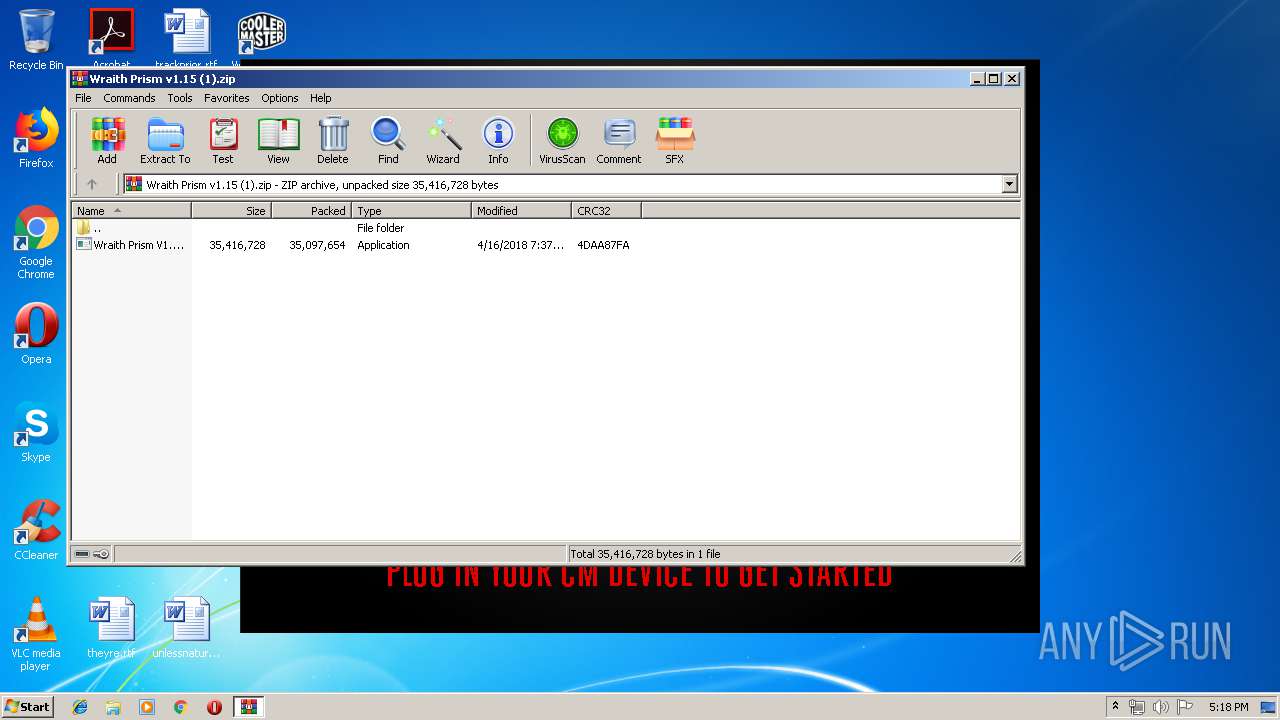Screen dimensions: 1280x720
Task: Open the Favorites menu
Action: (227, 98)
